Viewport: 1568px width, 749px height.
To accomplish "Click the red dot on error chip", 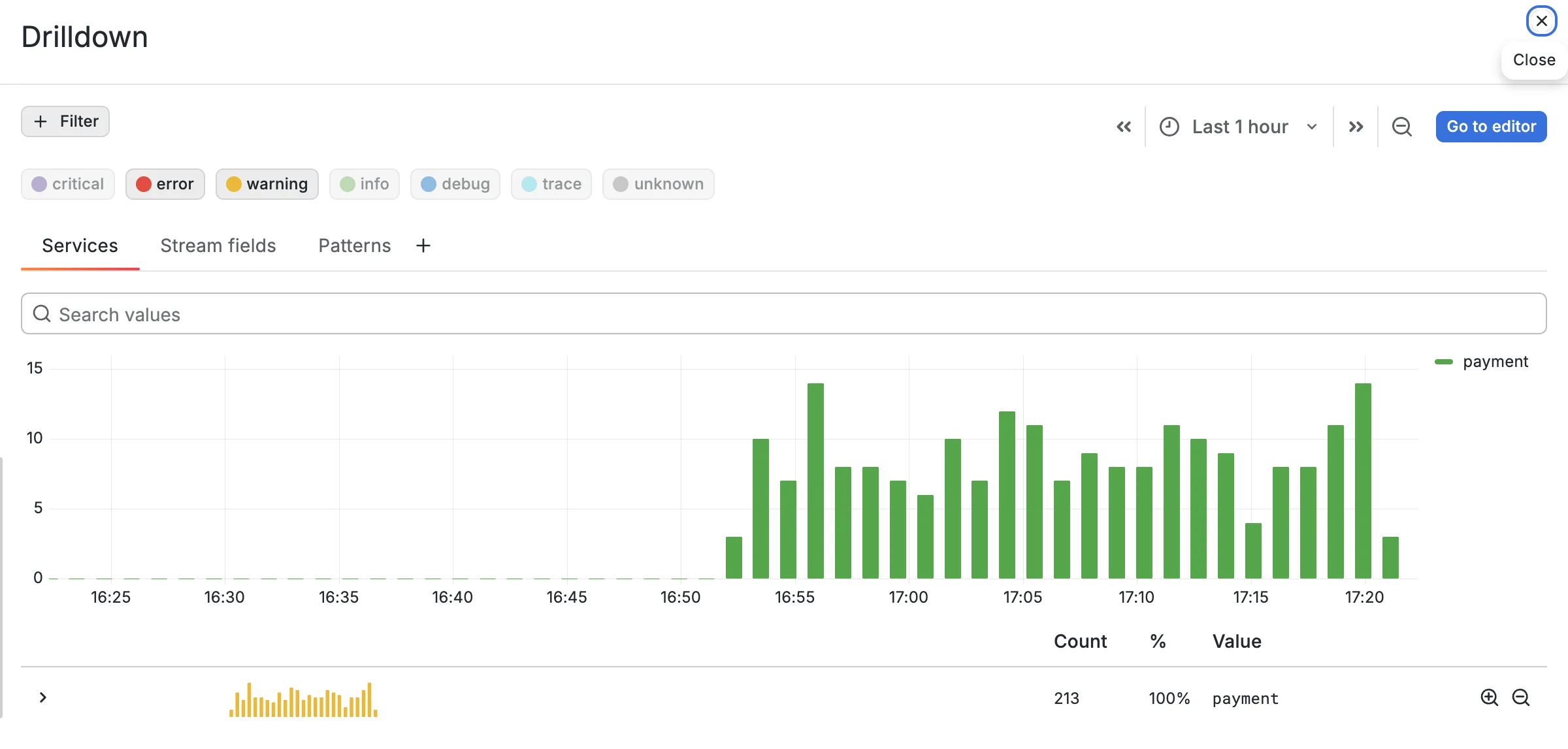I will coord(144,184).
